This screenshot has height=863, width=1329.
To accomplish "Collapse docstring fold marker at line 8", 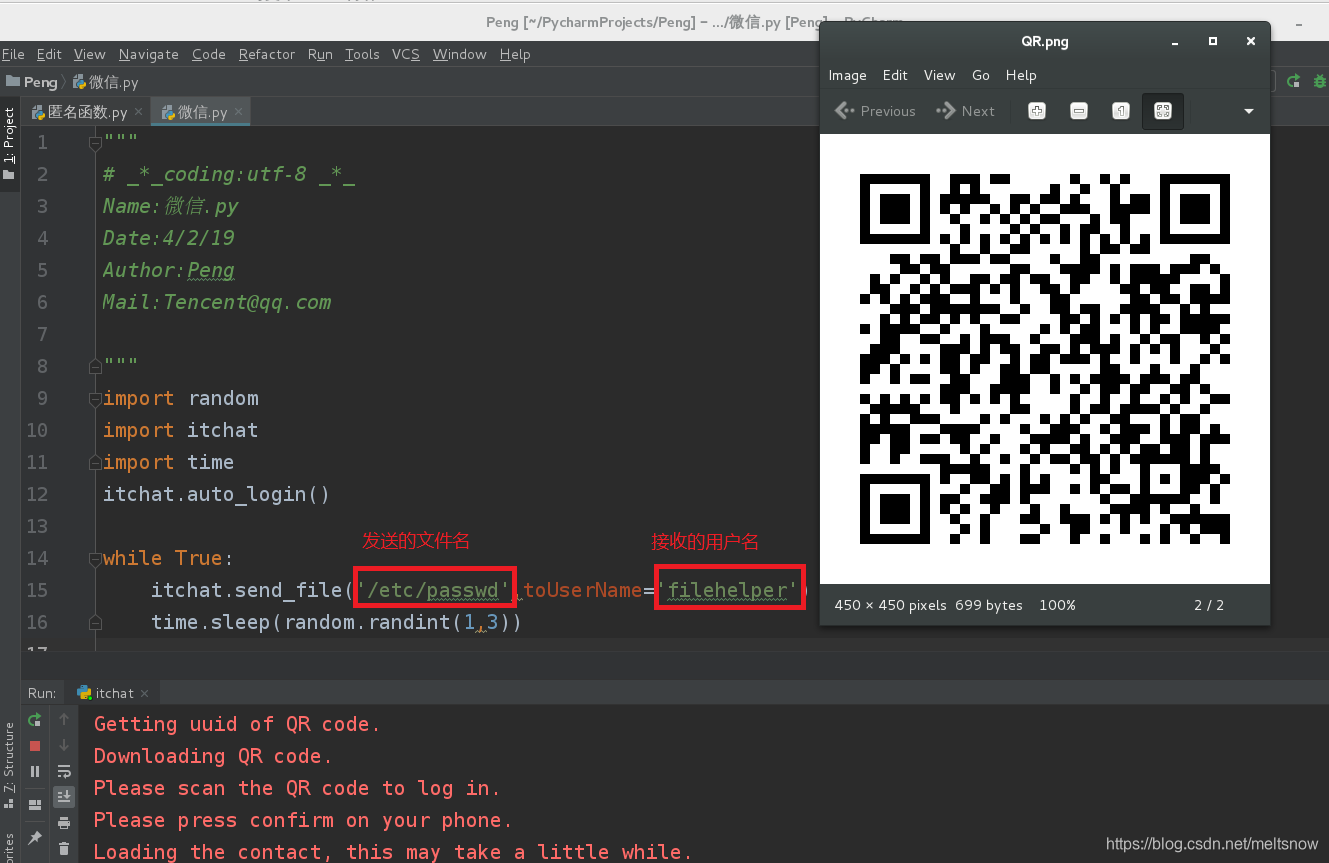I will point(95,366).
